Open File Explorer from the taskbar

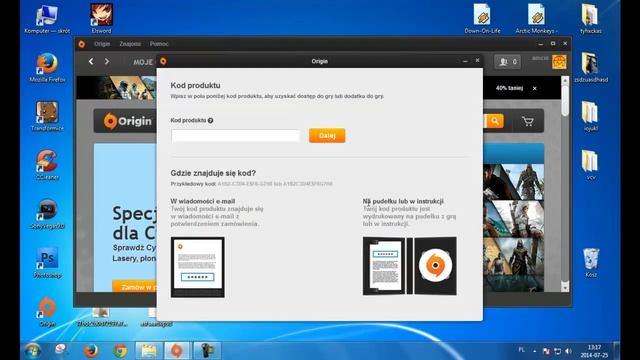149,351
